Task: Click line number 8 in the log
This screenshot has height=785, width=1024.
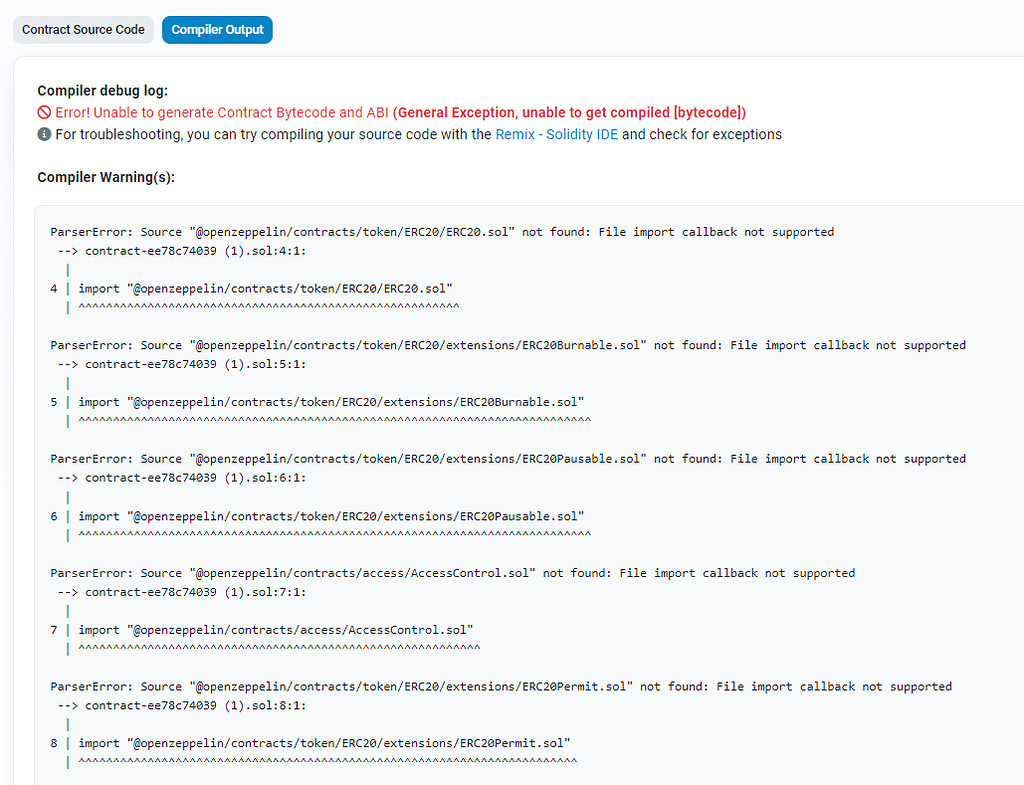Action: pyautogui.click(x=54, y=743)
